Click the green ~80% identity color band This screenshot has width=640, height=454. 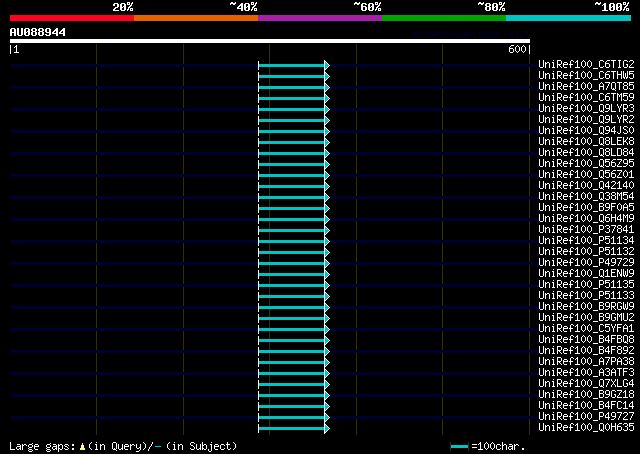point(444,18)
